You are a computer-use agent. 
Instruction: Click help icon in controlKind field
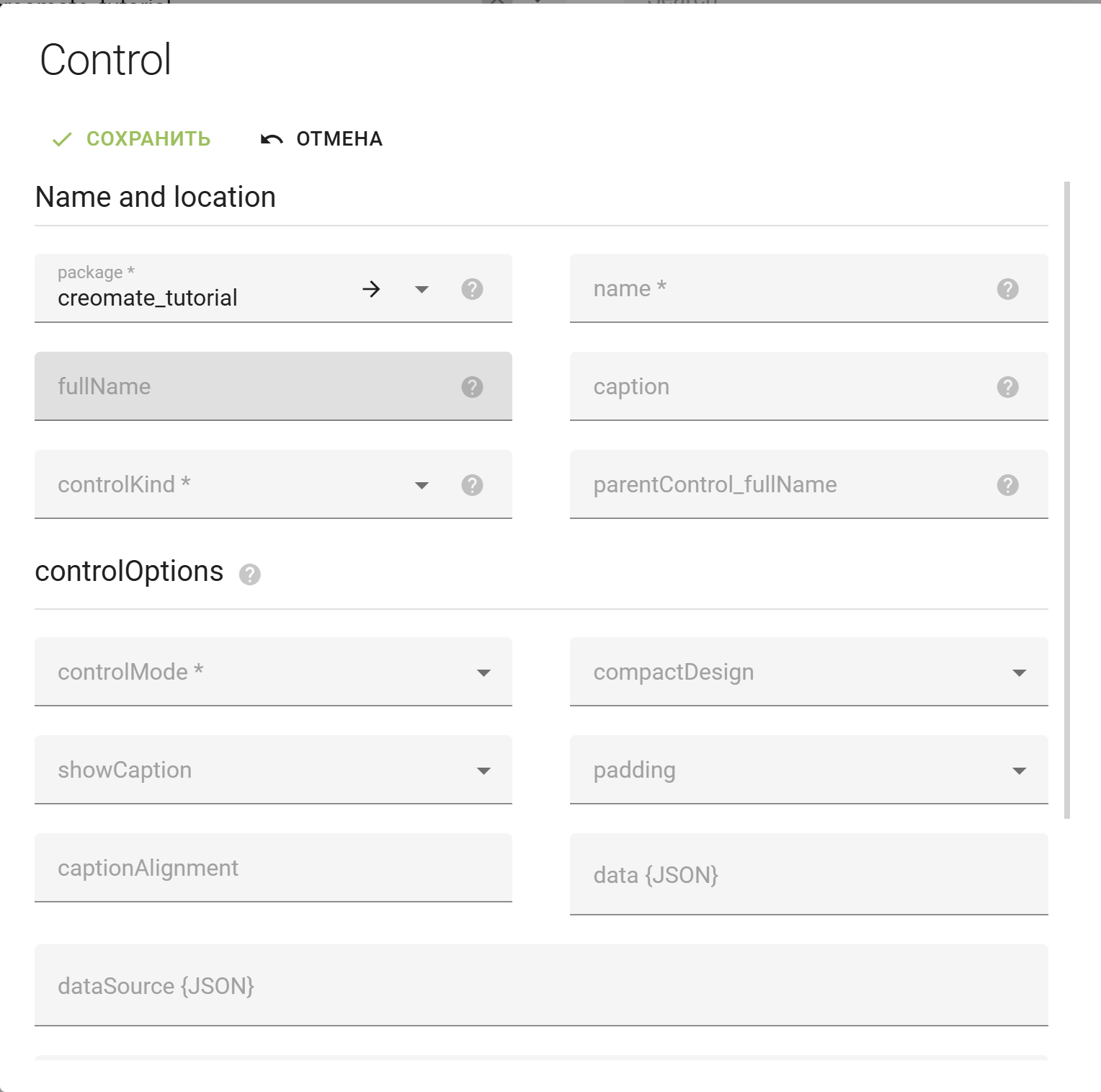472,485
